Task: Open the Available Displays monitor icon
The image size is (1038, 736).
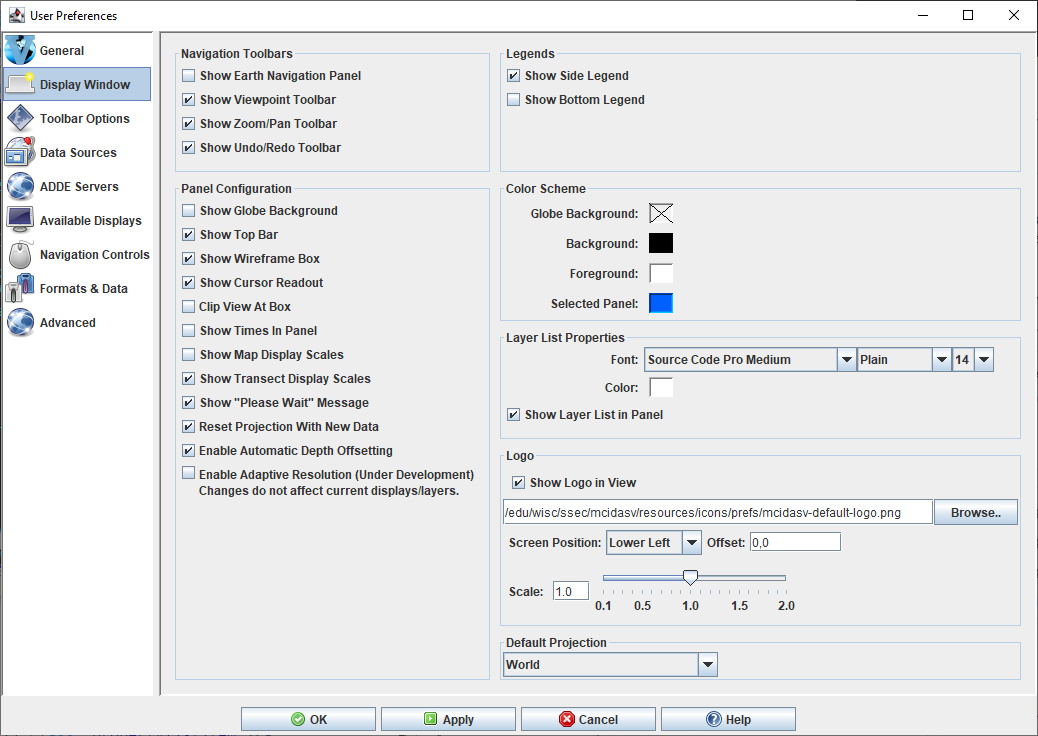Action: 20,221
